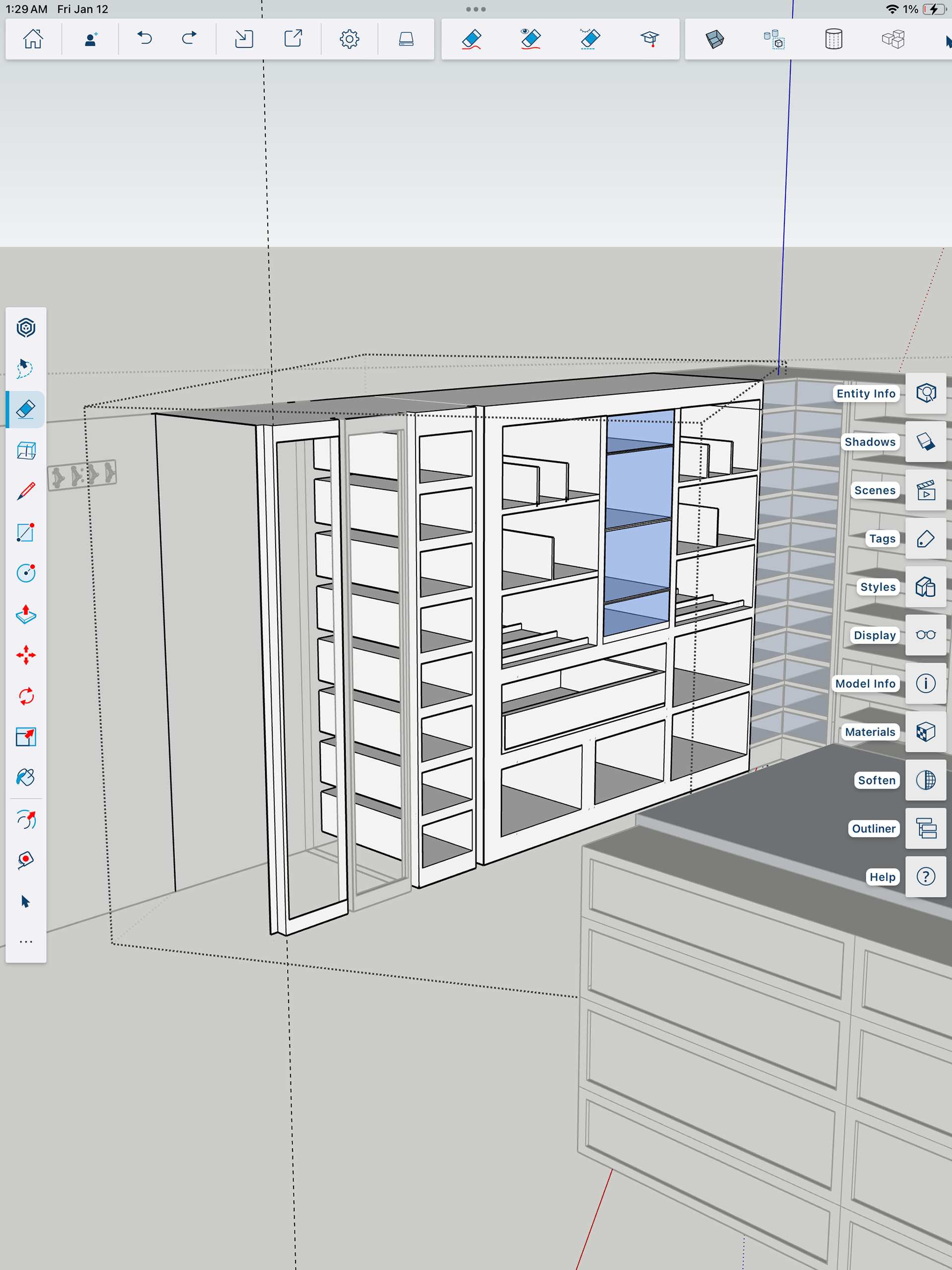Image resolution: width=952 pixels, height=1270 pixels.
Task: Open the Materials panel icon
Action: [x=925, y=732]
